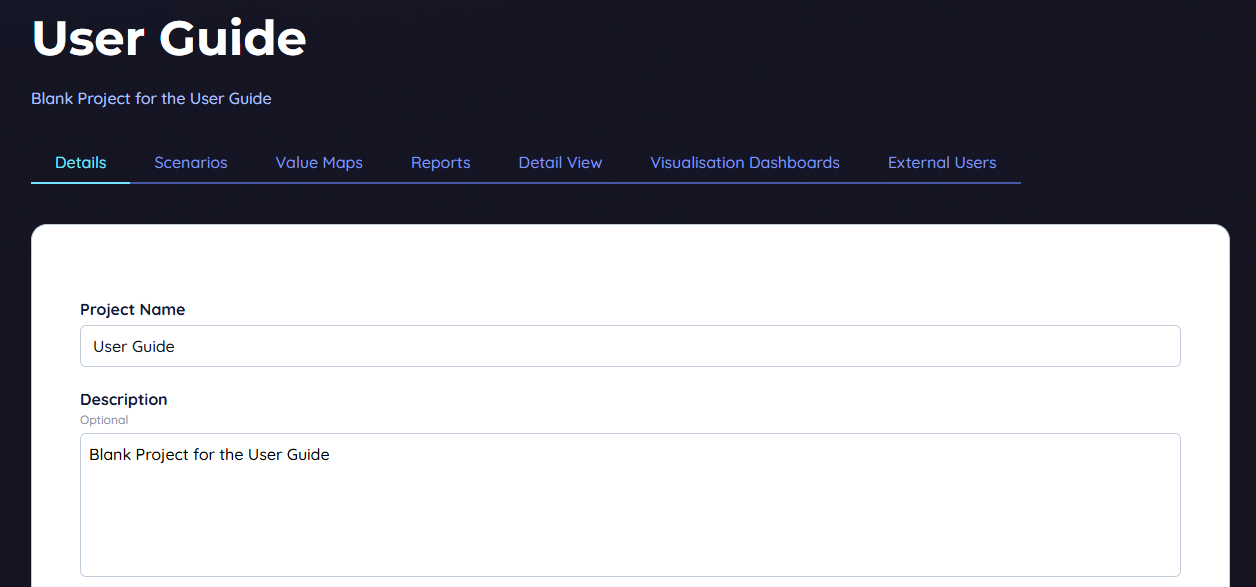Click the Description field label

[124, 400]
